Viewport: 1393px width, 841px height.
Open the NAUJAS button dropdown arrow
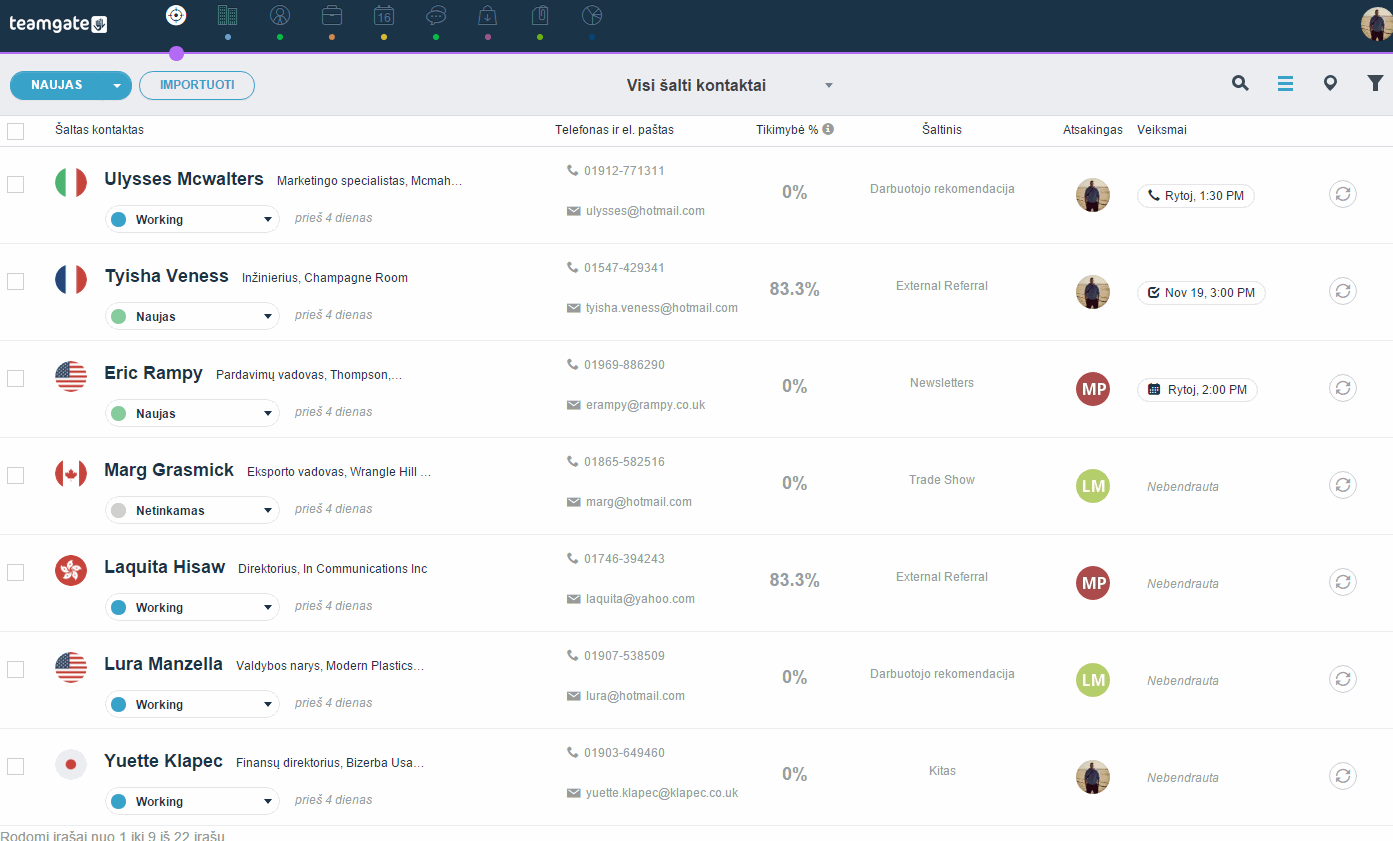tap(118, 86)
